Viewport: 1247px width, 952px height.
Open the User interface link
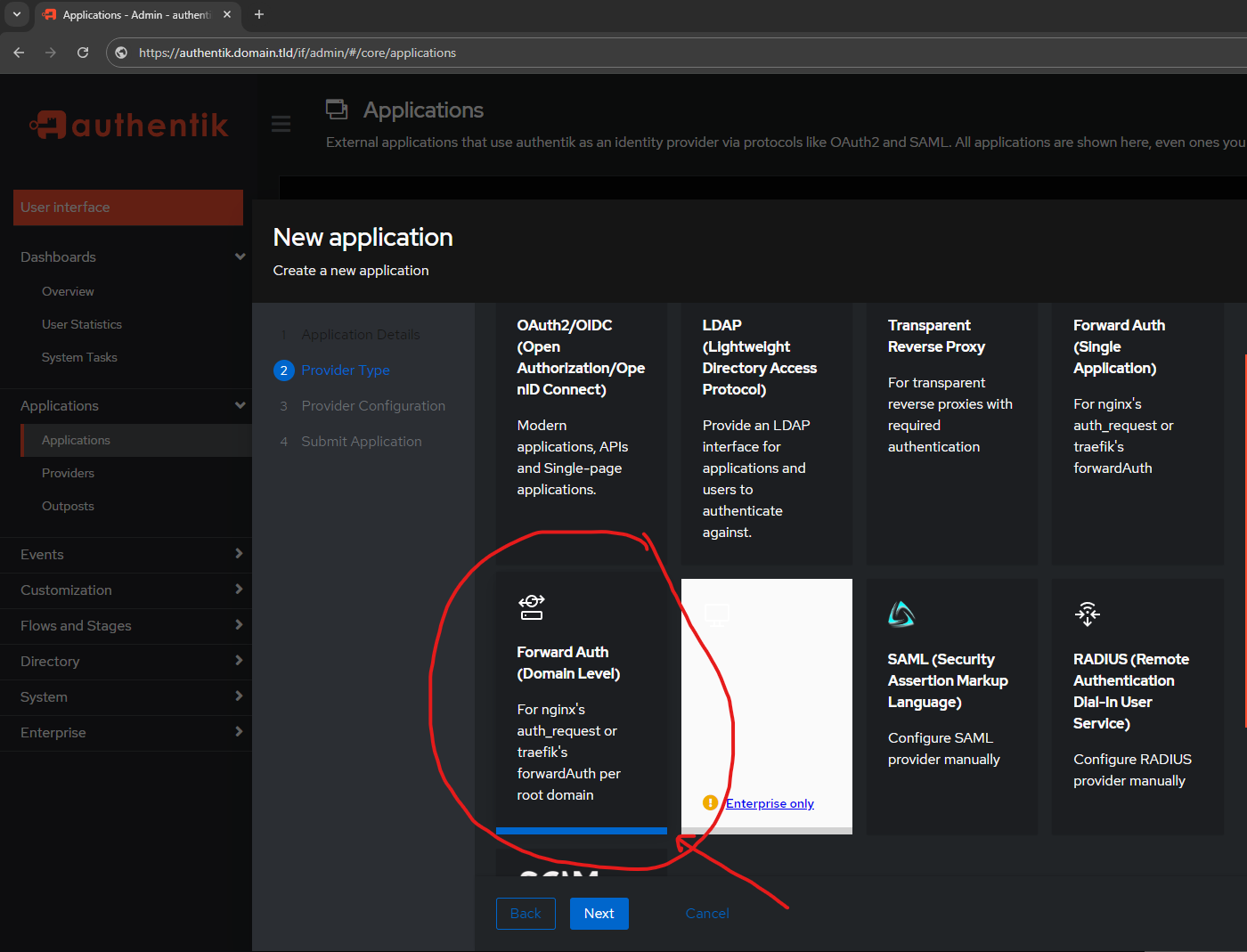(128, 207)
